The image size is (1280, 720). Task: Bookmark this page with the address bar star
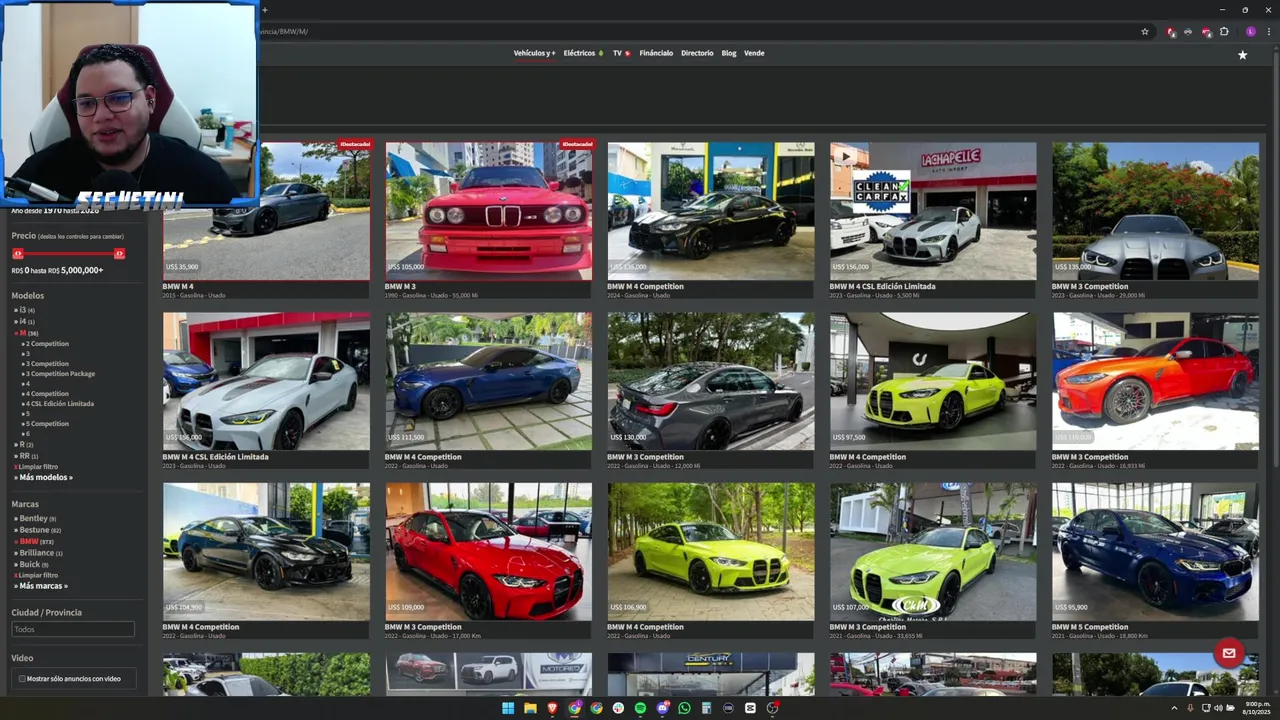(x=1145, y=31)
